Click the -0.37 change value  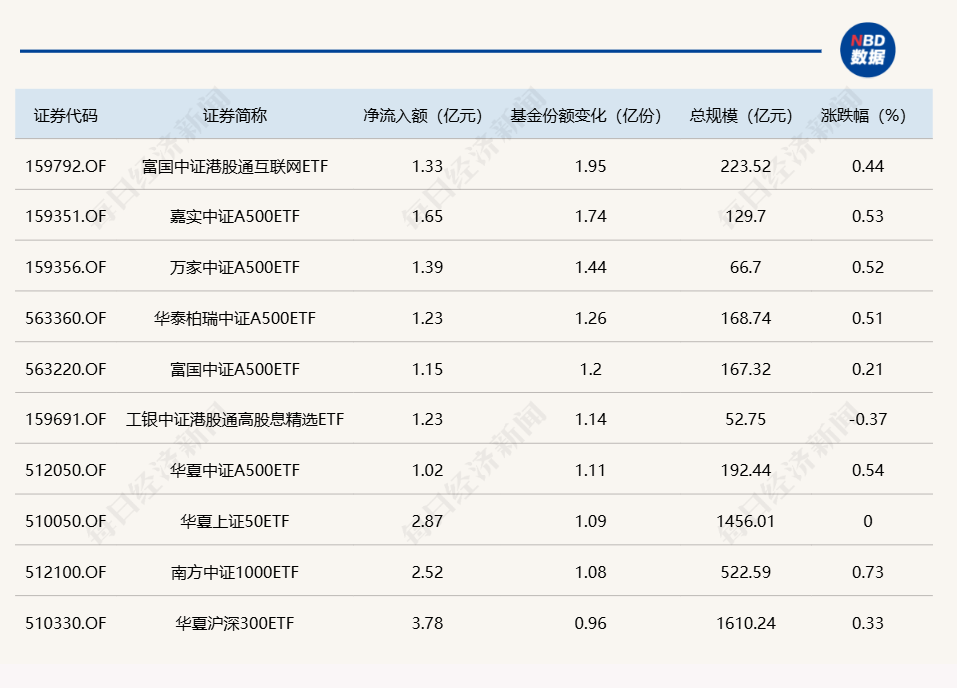pyautogui.click(x=867, y=419)
